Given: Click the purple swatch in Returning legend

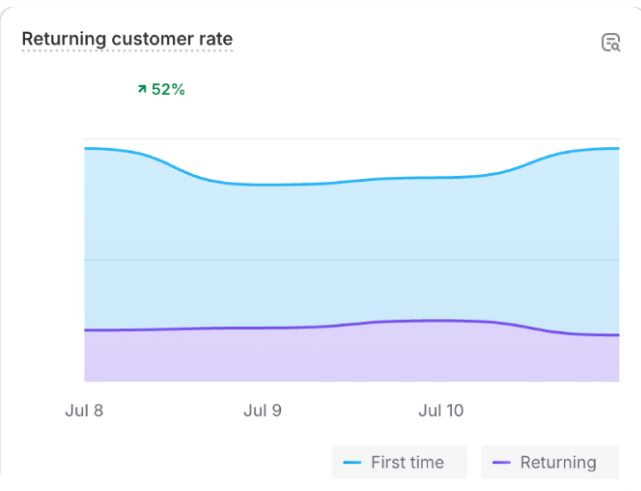Looking at the screenshot, I should (x=502, y=463).
